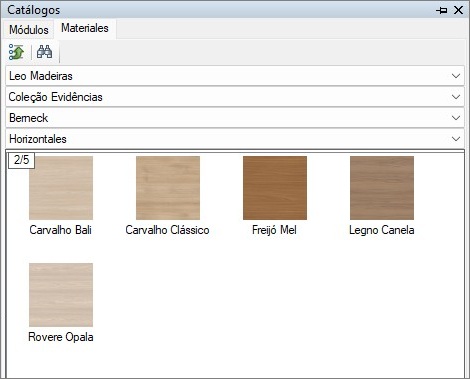The image size is (470, 379).
Task: Click the Rovere Opala label
Action: point(61,337)
